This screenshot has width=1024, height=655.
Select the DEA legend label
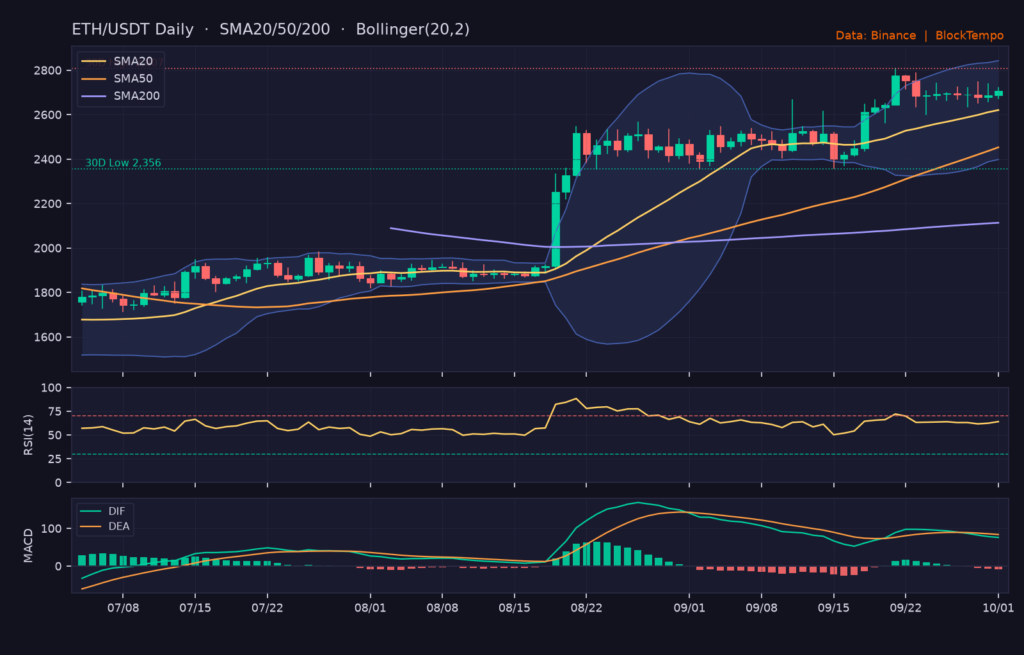119,526
